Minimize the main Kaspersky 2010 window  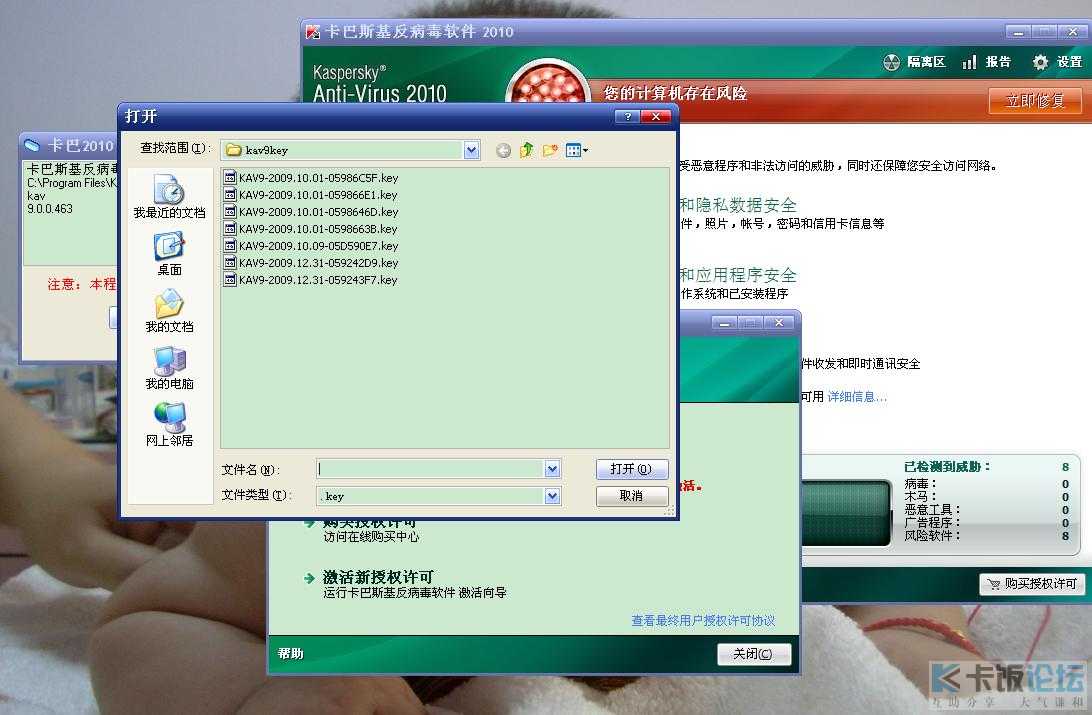click(1017, 32)
